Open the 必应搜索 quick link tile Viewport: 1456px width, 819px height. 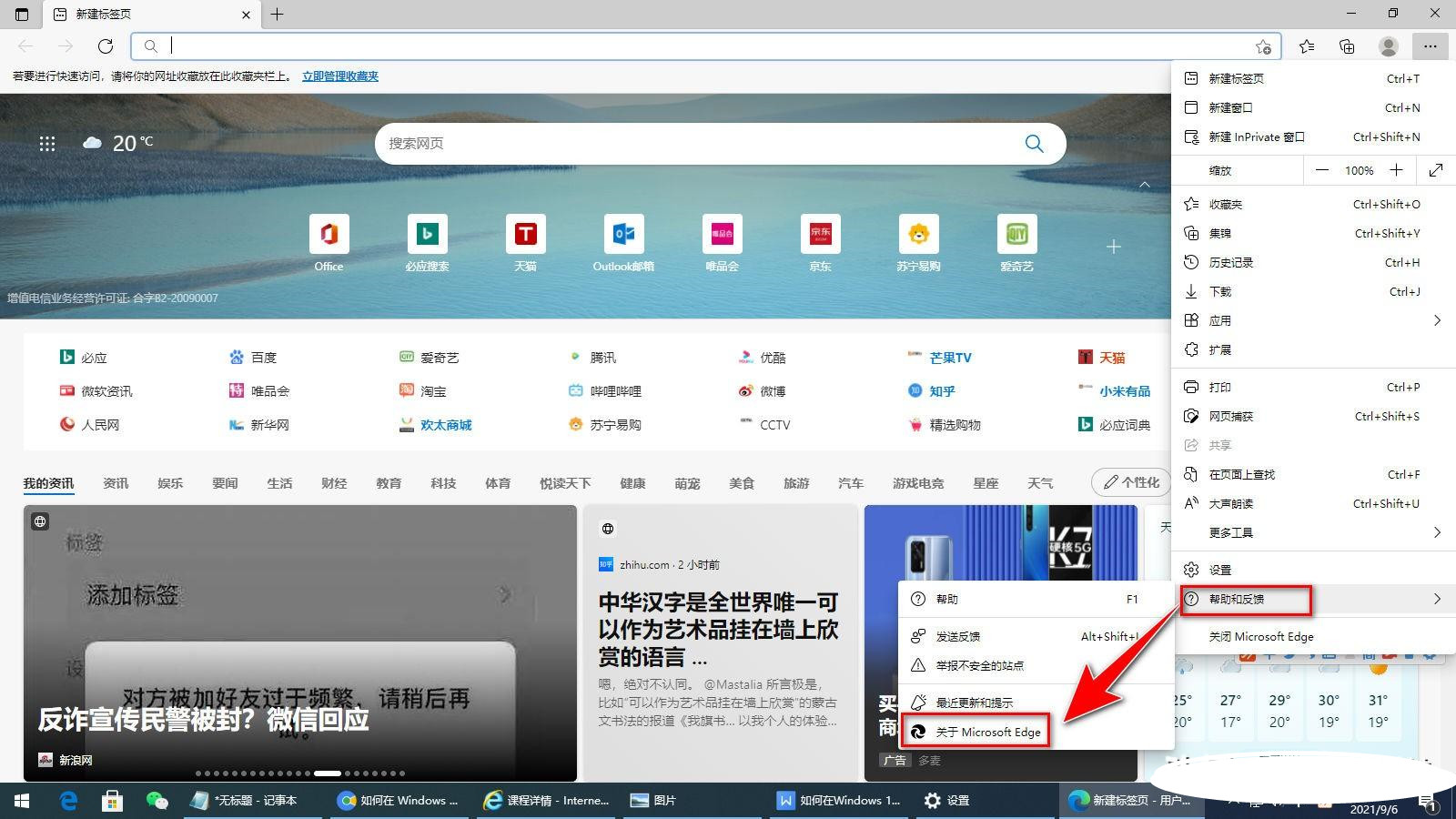[x=427, y=243]
